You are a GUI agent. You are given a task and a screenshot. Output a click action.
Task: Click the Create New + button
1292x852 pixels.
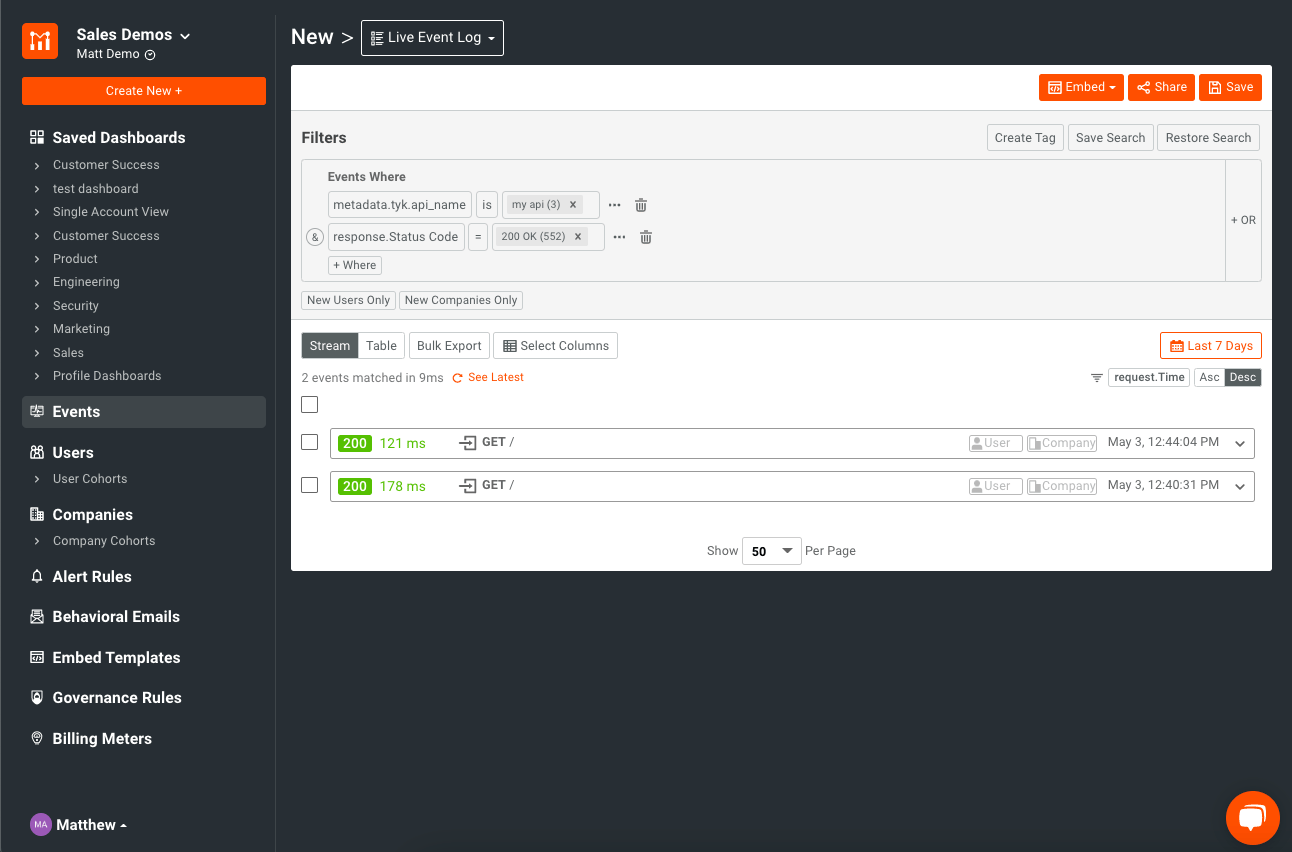click(144, 91)
